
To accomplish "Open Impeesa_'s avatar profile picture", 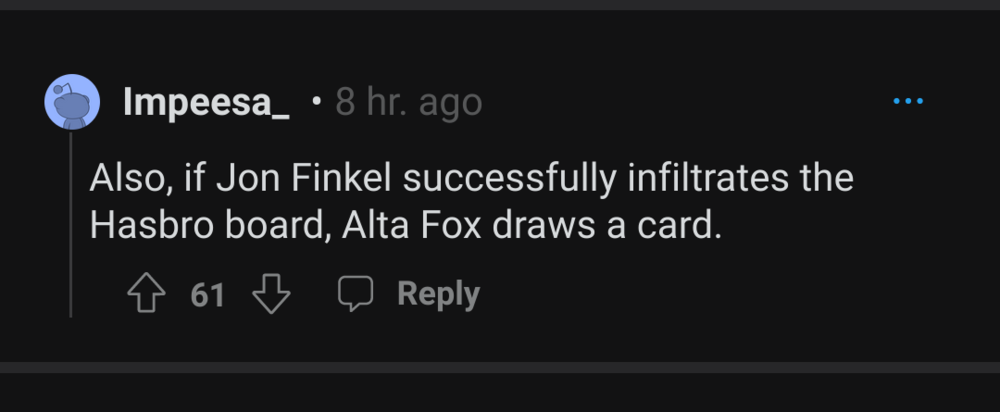I will pos(72,102).
